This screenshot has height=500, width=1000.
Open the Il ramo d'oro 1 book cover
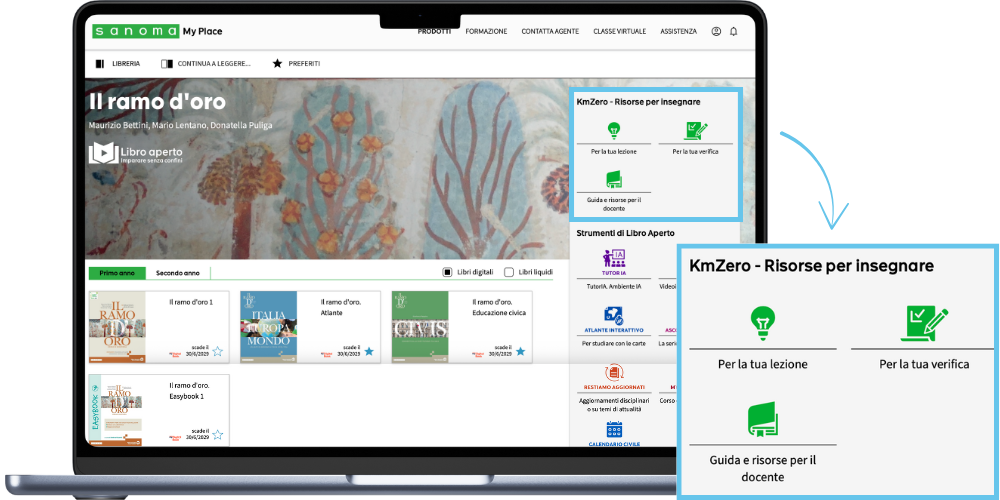117,327
